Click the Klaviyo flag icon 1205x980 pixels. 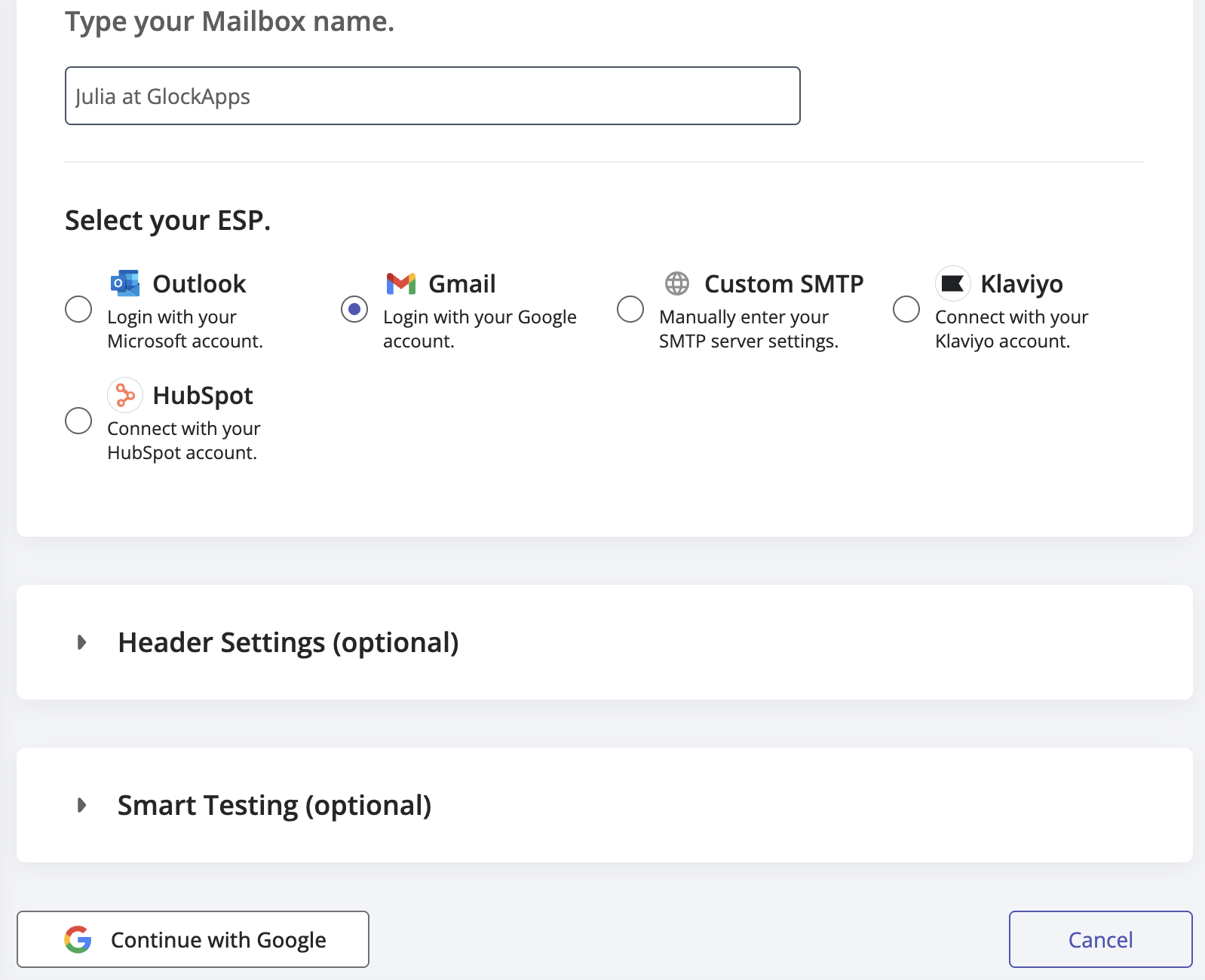click(x=953, y=283)
